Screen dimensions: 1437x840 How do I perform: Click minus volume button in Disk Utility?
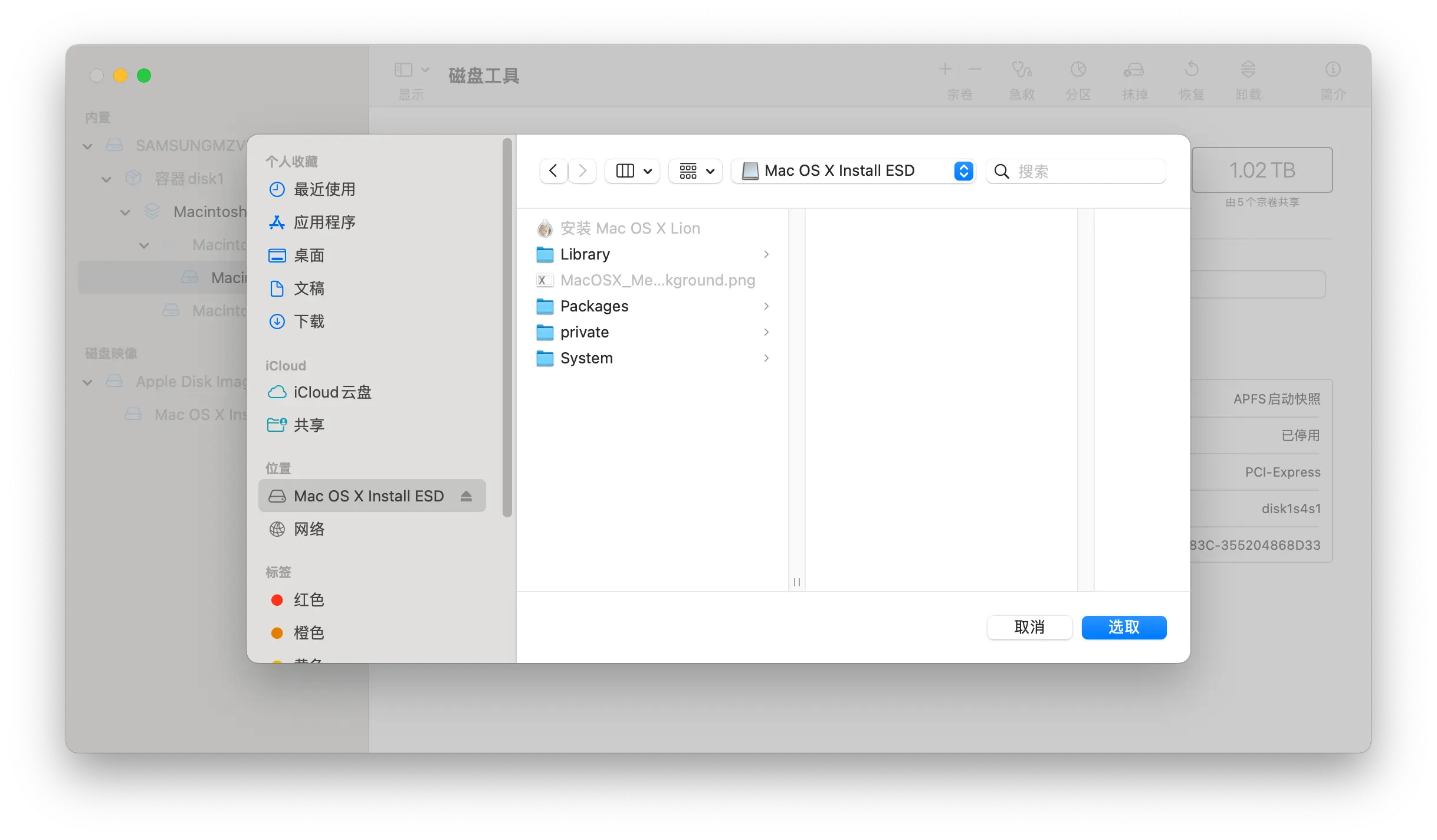click(975, 69)
